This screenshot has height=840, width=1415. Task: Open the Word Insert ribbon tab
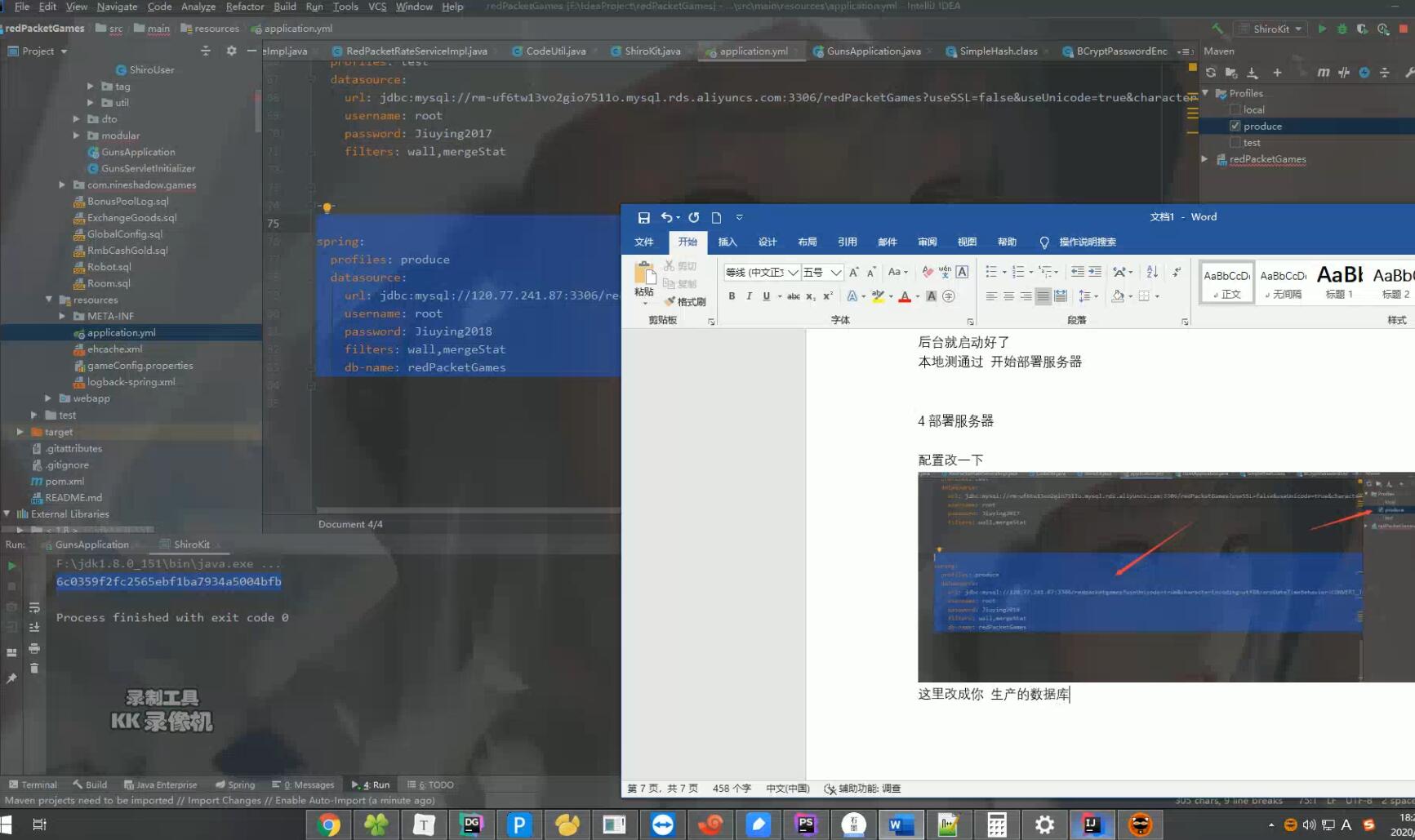click(727, 242)
